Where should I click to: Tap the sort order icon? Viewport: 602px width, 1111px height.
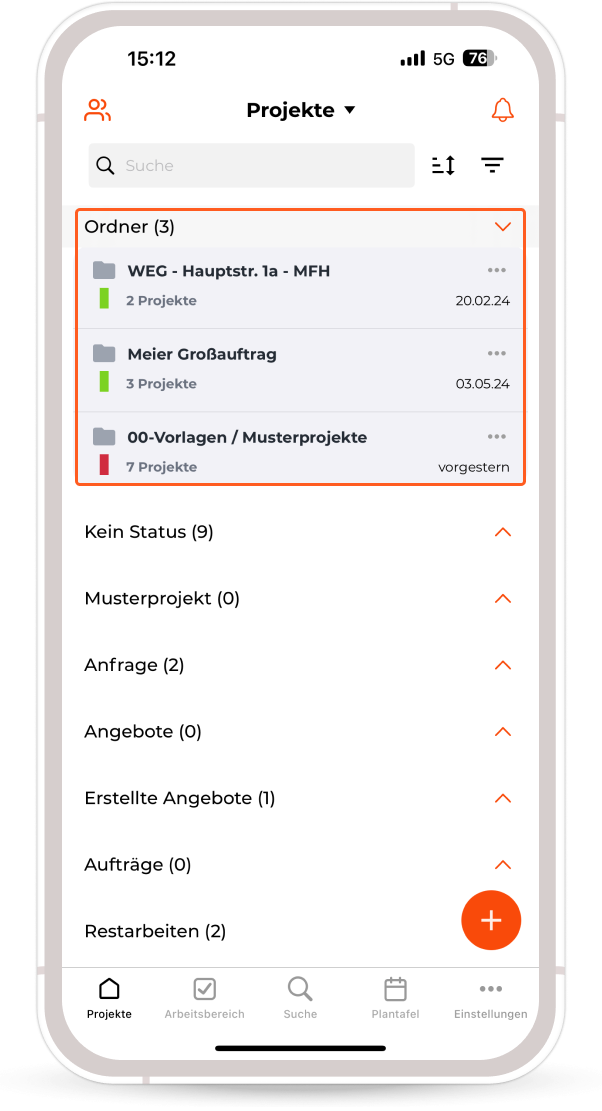point(443,165)
